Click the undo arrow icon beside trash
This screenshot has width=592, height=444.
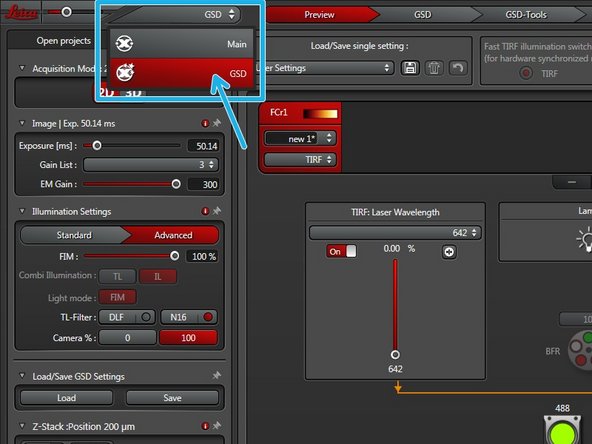[x=458, y=68]
